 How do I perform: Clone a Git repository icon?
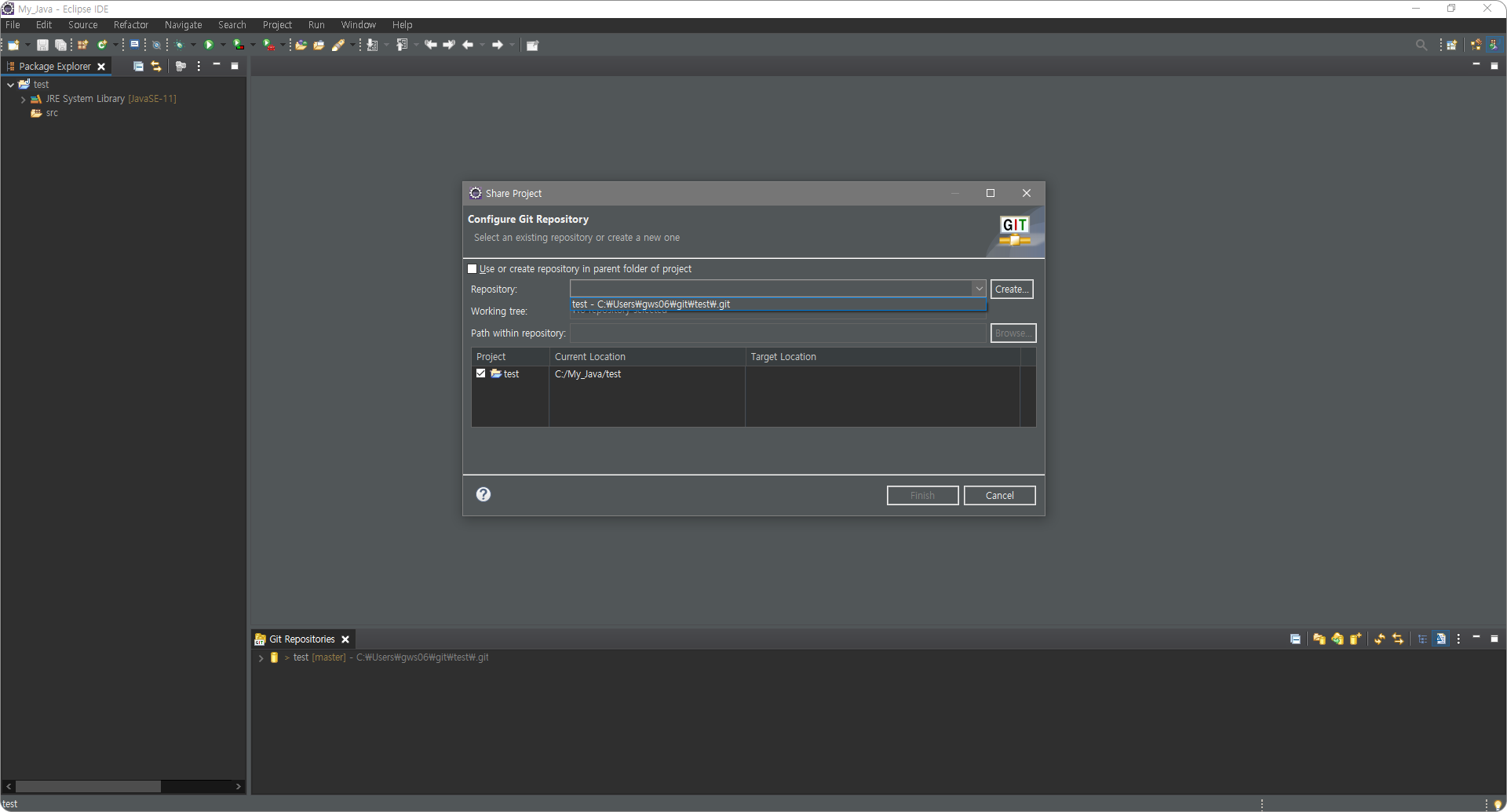tap(1337, 639)
